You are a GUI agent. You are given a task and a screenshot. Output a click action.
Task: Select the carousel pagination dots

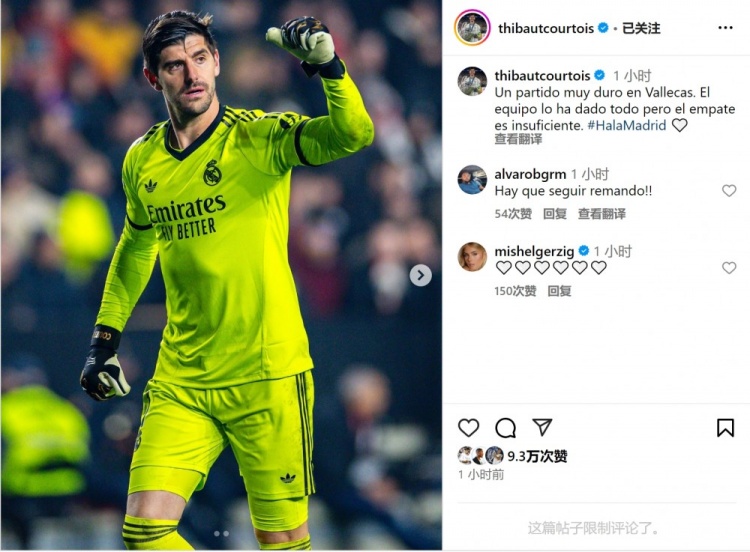pos(221,533)
